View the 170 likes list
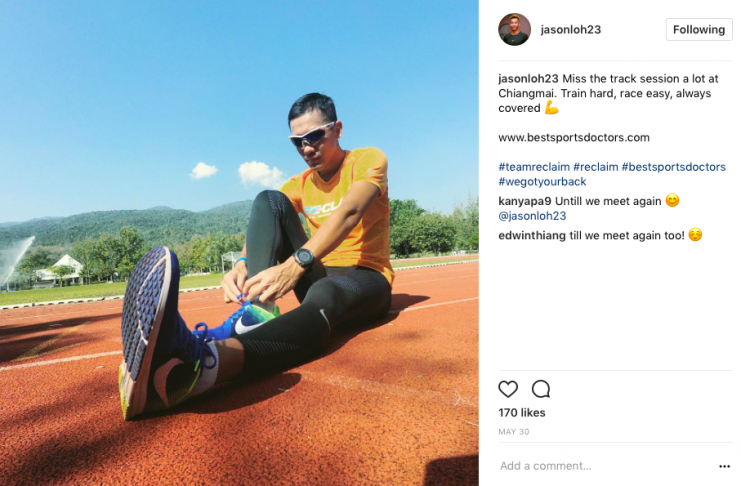 [522, 413]
